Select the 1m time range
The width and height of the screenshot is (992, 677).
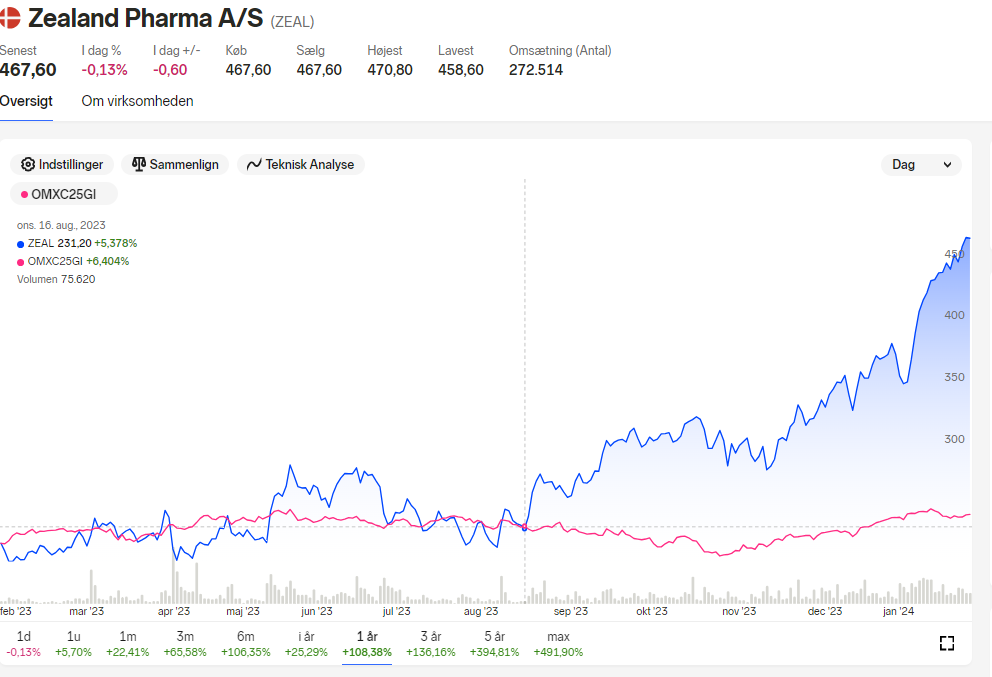click(x=128, y=643)
